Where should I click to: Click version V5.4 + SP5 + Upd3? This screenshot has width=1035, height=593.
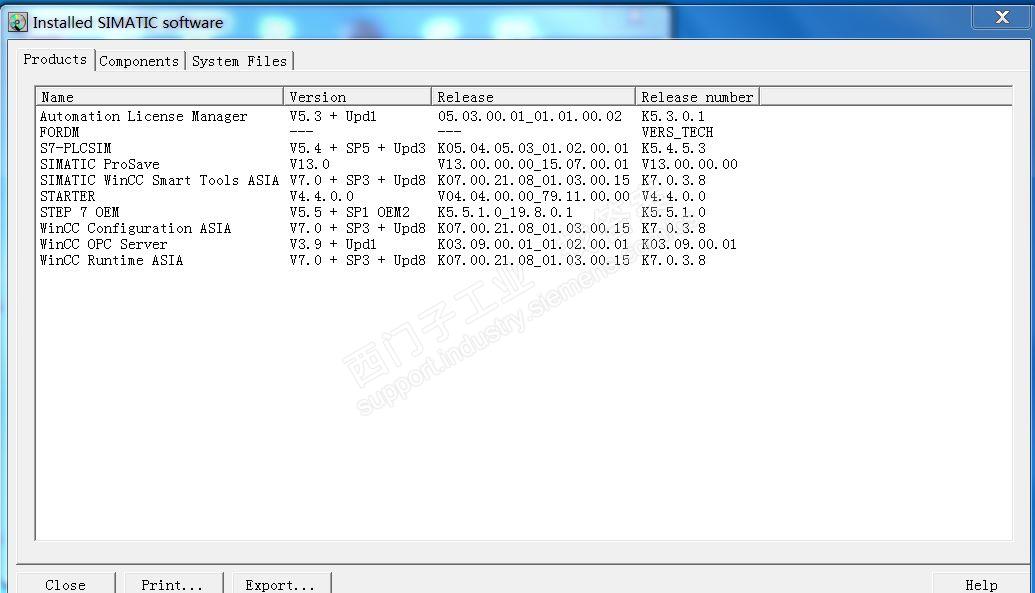357,148
